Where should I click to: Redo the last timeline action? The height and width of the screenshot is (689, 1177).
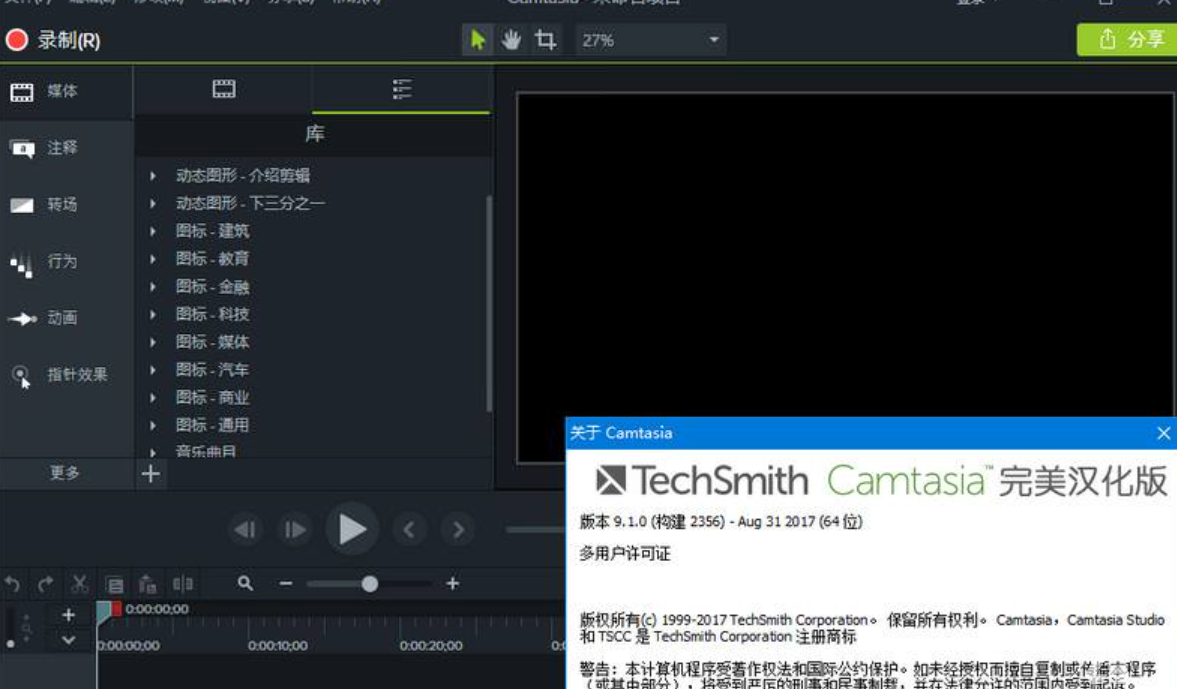pos(46,584)
